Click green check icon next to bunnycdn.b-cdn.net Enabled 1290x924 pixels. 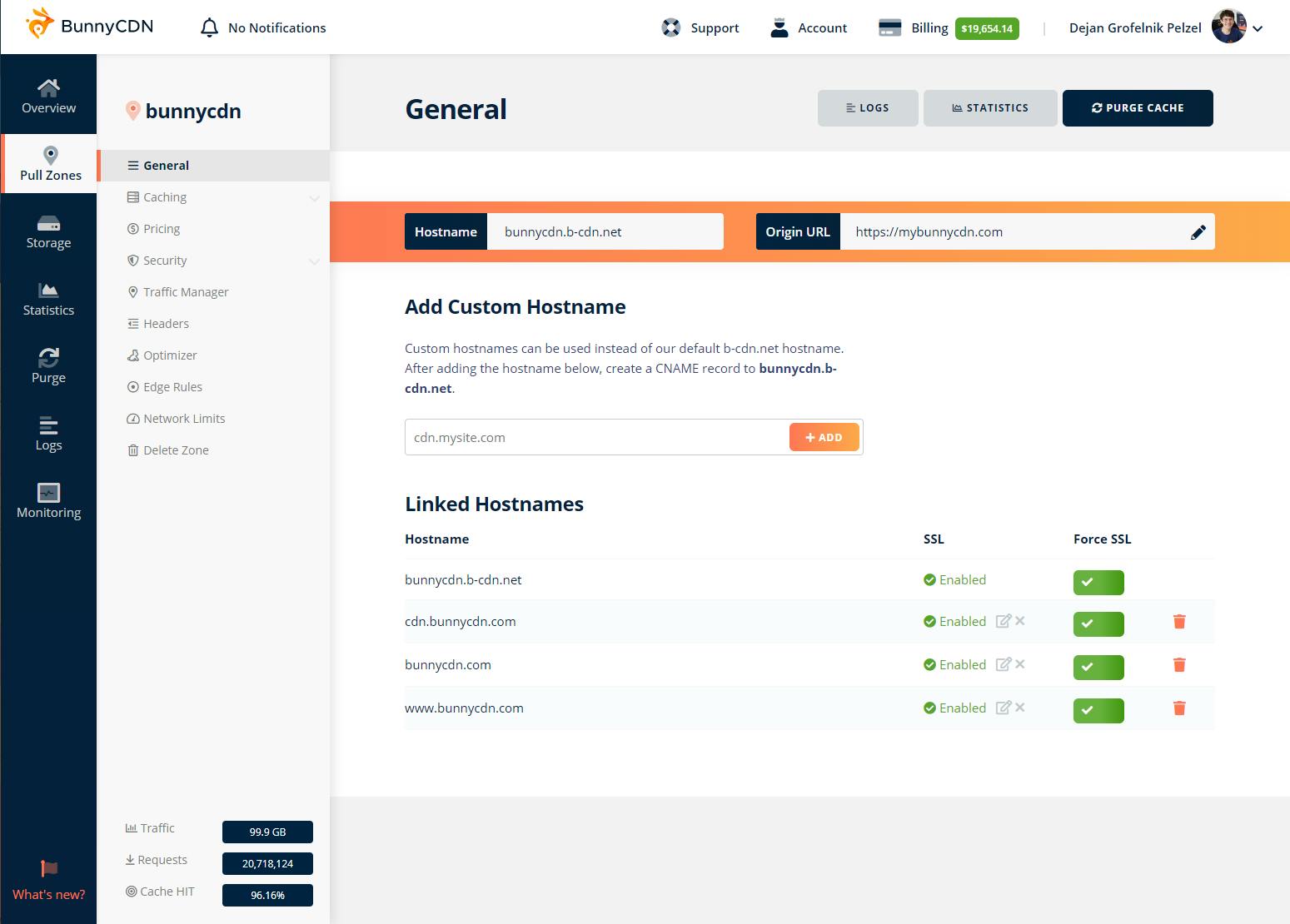pyautogui.click(x=929, y=580)
